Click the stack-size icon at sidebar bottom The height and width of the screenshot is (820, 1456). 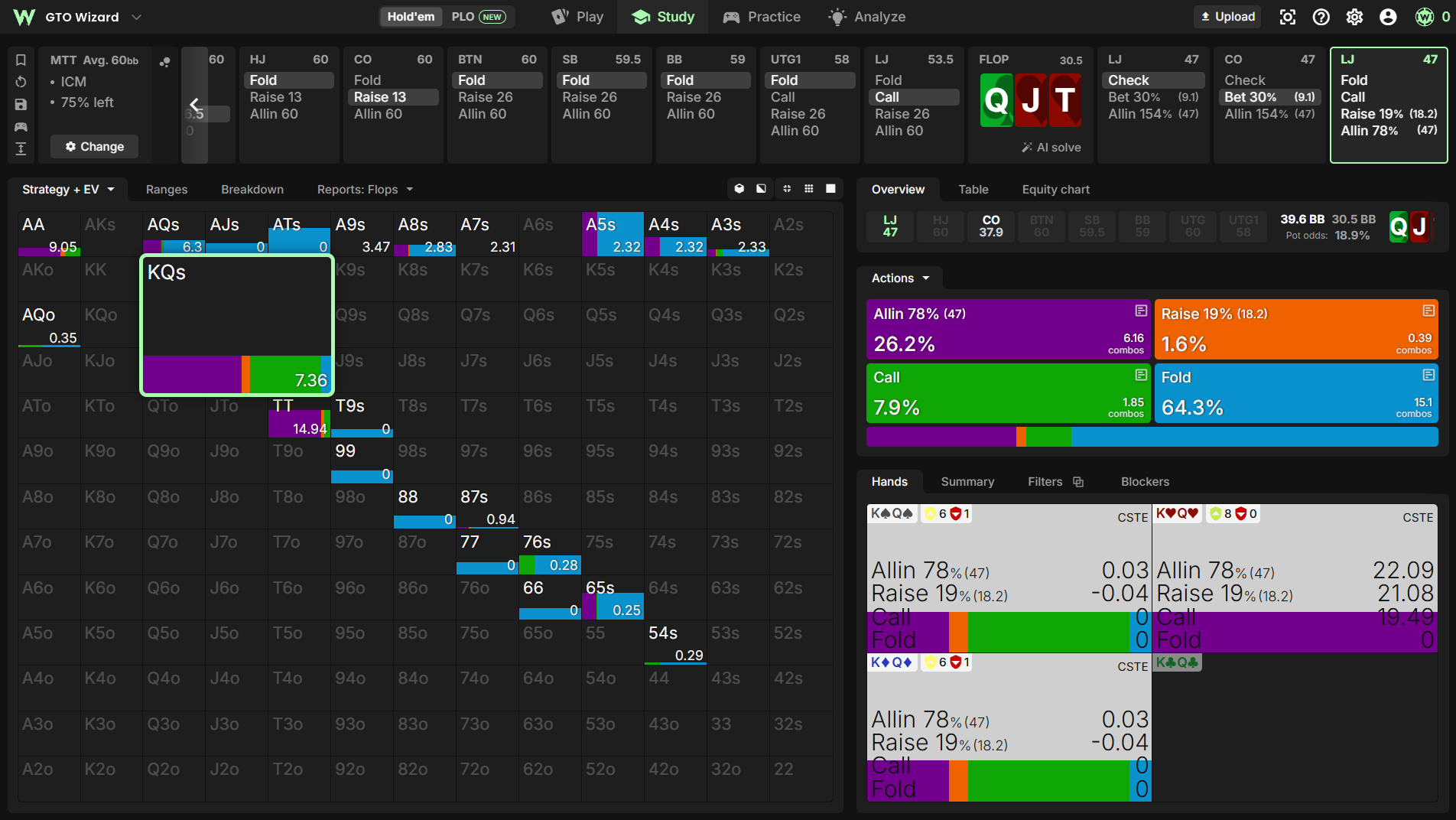pos(21,148)
